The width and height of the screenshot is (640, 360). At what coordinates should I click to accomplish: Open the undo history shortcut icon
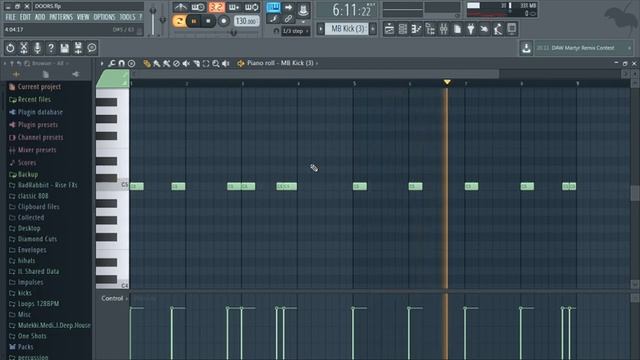pyautogui.click(x=10, y=48)
